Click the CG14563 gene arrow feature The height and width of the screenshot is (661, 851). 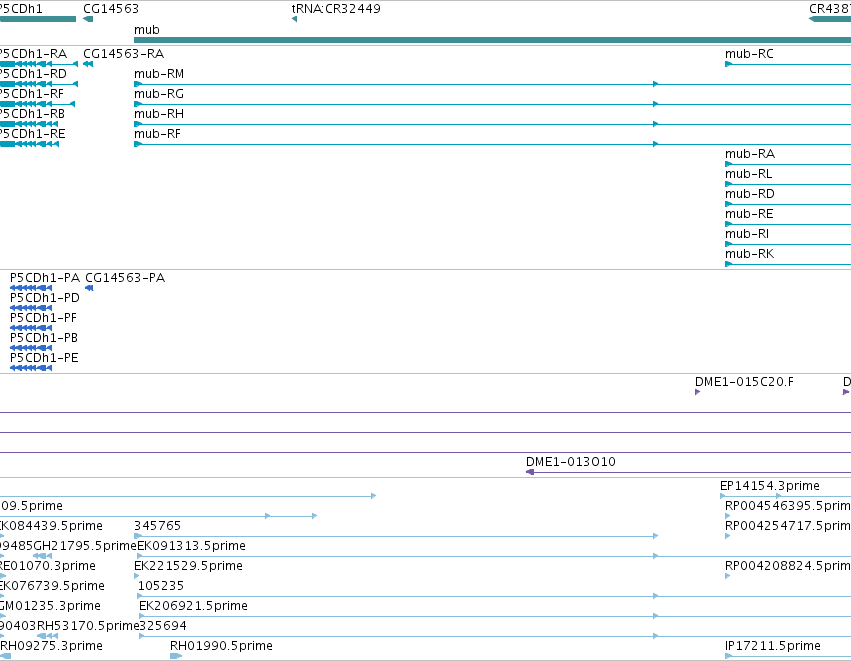(88, 19)
